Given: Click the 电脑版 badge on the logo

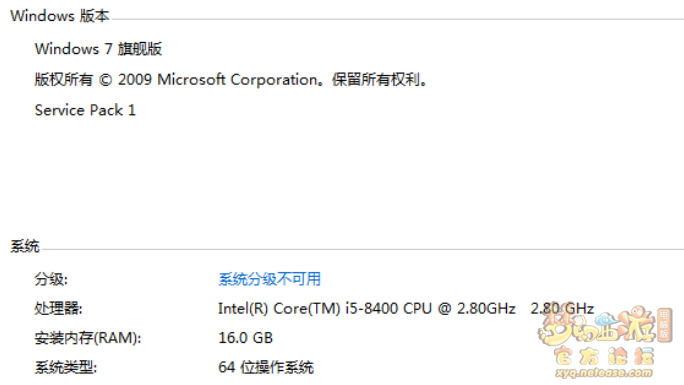Looking at the screenshot, I should coord(664,324).
